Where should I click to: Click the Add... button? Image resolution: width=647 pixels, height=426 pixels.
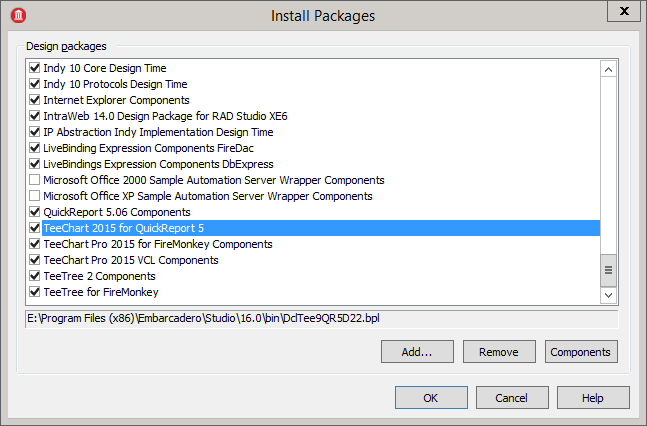click(x=417, y=352)
